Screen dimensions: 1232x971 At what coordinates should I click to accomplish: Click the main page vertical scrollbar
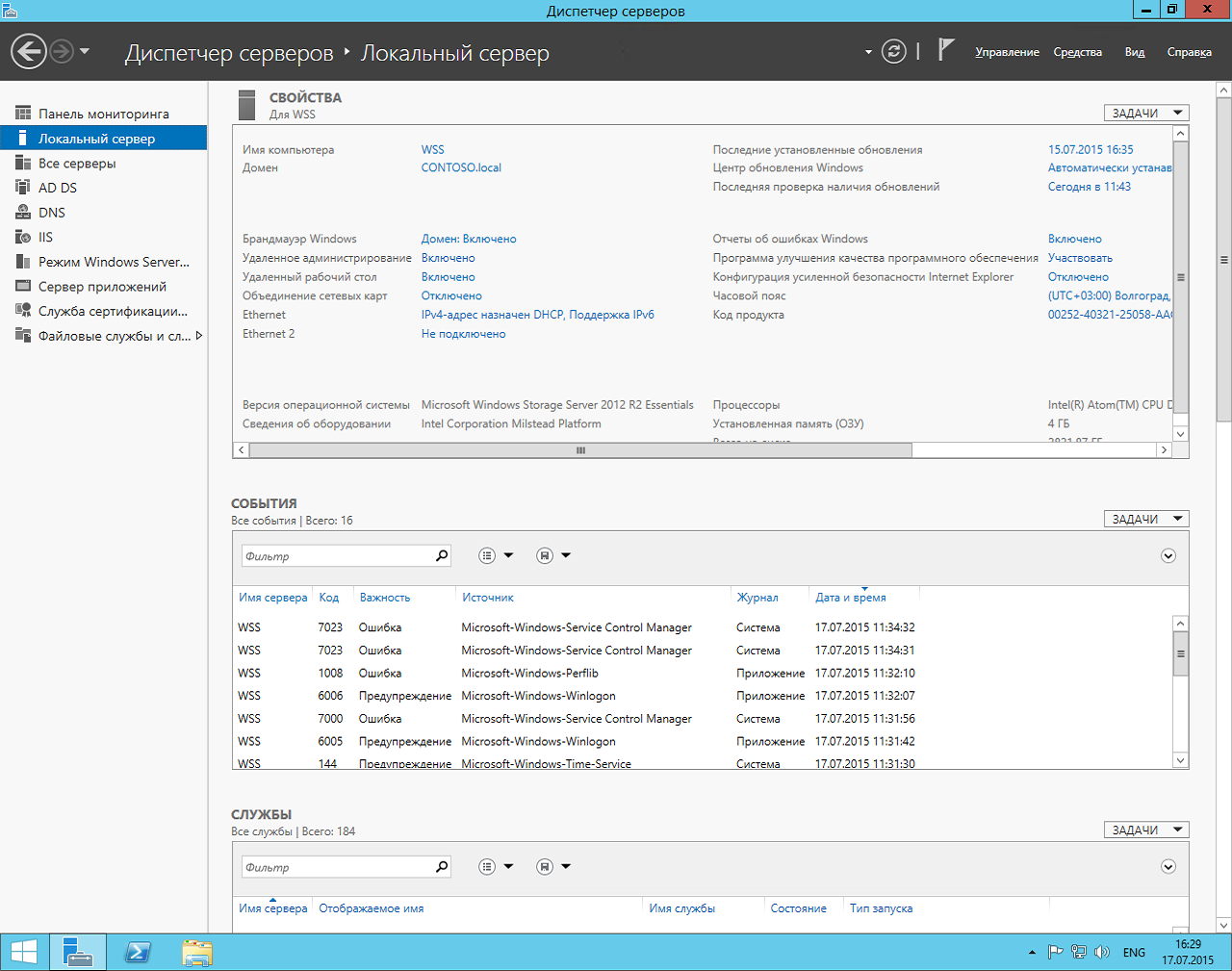1224,260
